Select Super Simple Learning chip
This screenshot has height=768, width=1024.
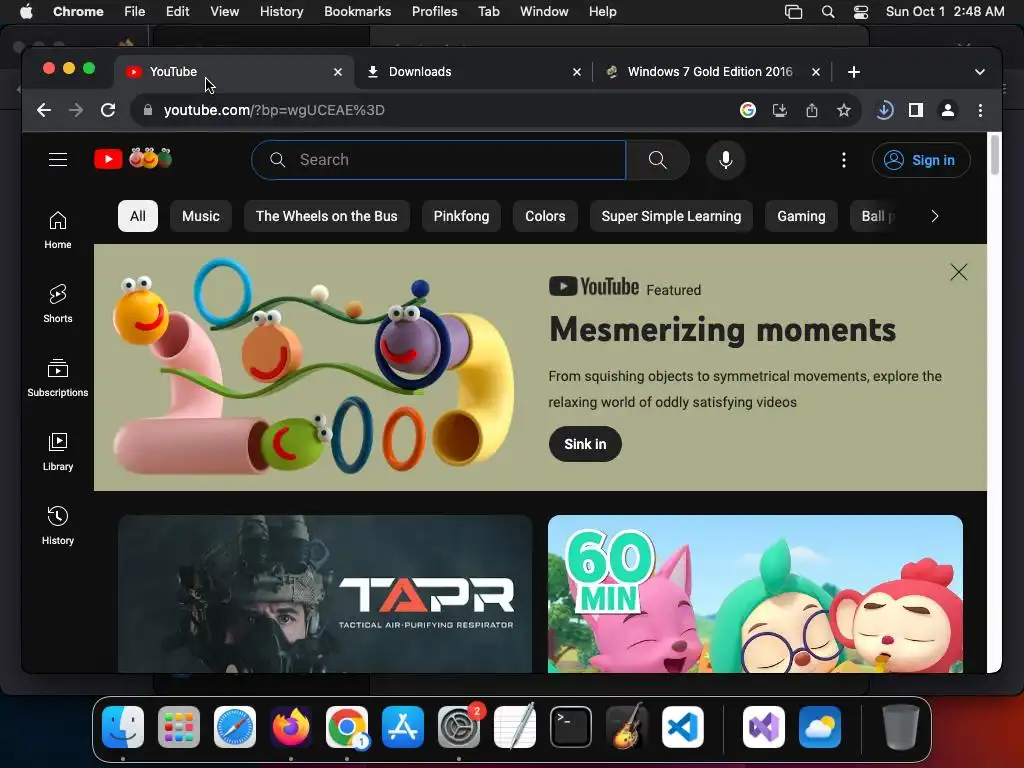[671, 216]
